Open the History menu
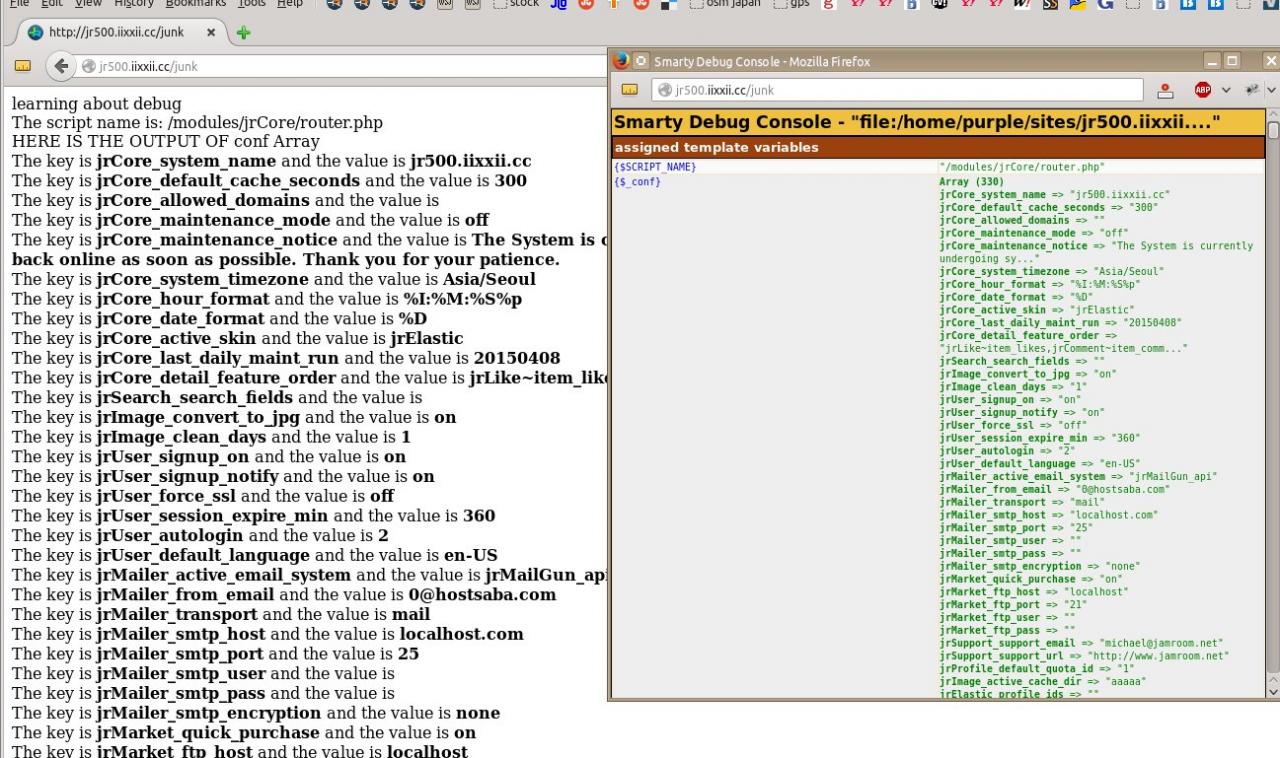The height and width of the screenshot is (758, 1280). (133, 4)
